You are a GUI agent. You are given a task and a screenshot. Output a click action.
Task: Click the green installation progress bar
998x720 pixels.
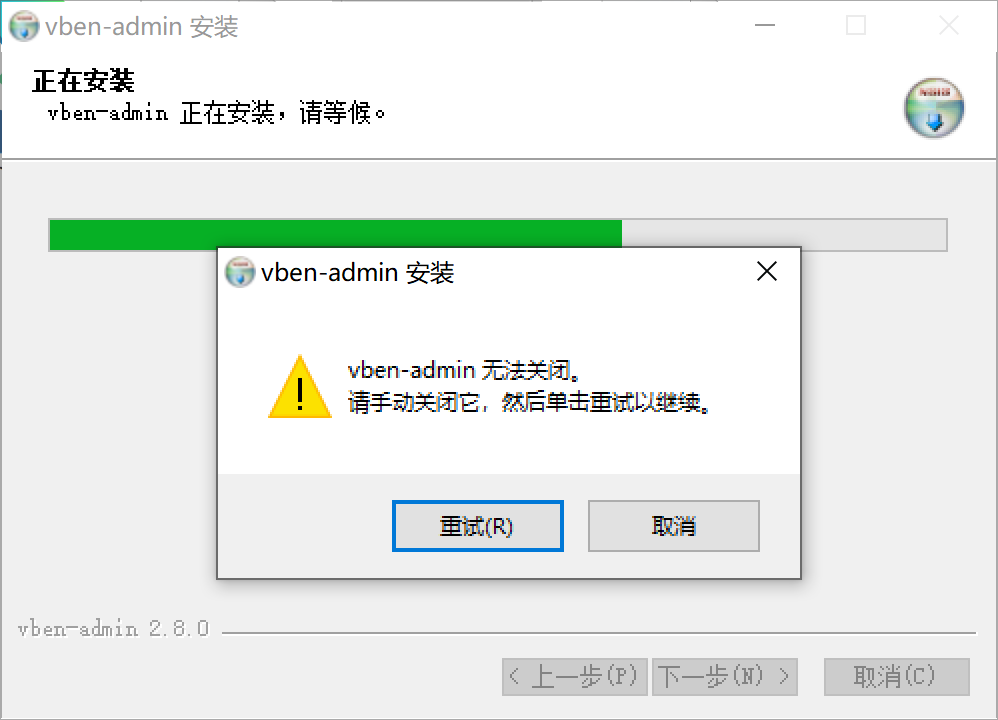[x=335, y=234]
